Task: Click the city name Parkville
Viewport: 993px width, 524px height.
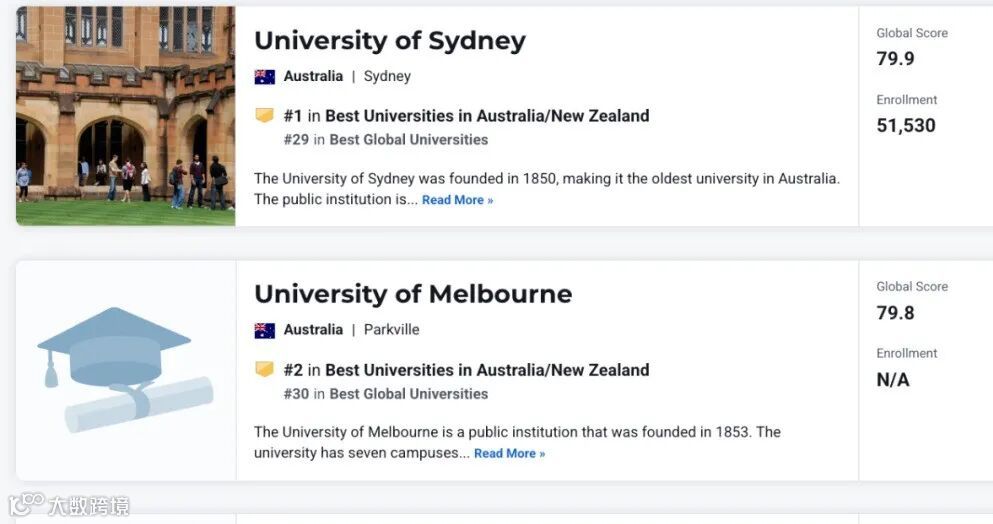Action: pos(391,329)
